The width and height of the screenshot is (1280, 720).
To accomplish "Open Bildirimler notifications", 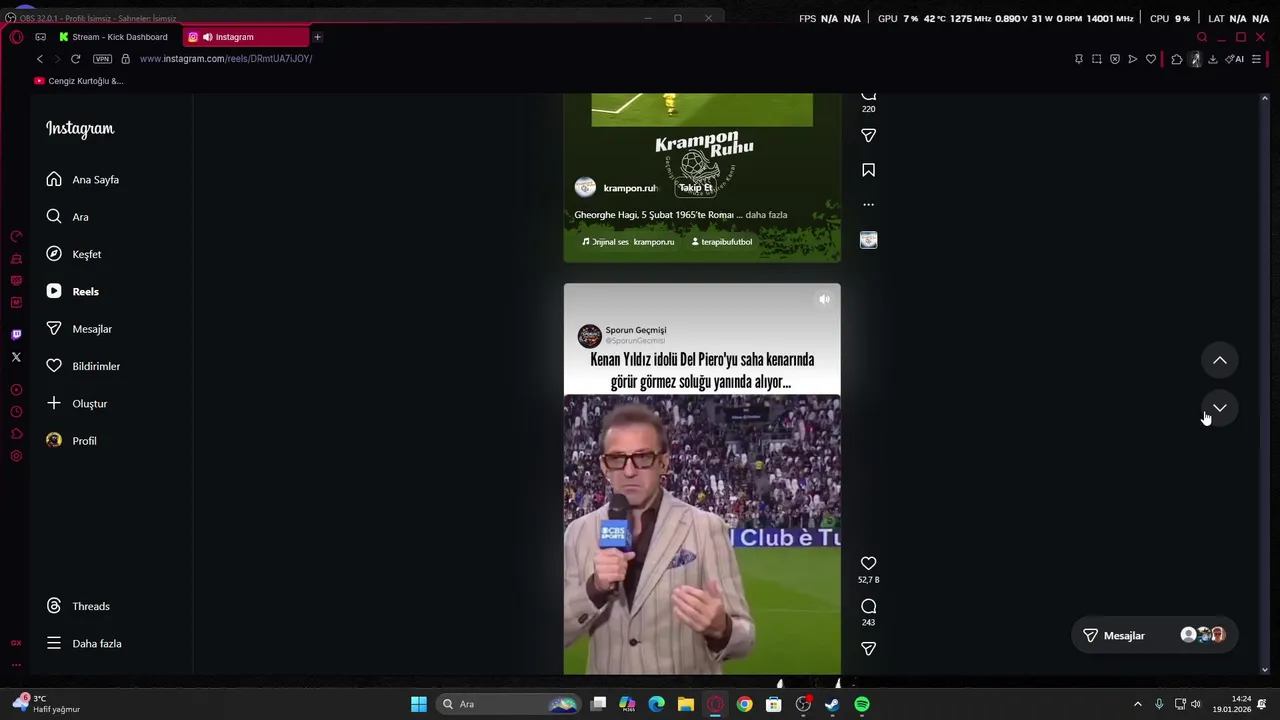I will coord(82,366).
